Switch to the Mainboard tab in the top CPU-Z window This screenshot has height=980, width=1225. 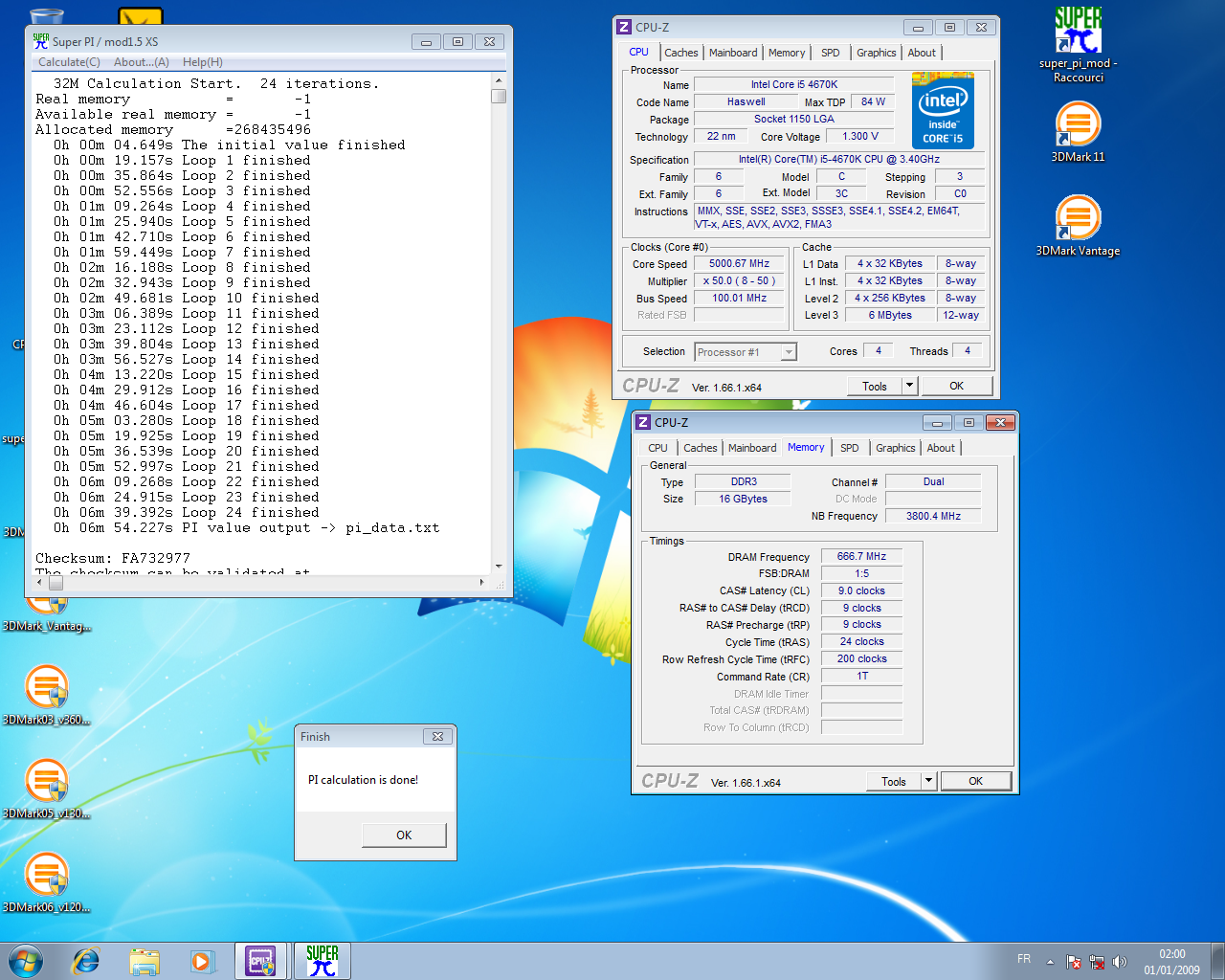(x=734, y=53)
